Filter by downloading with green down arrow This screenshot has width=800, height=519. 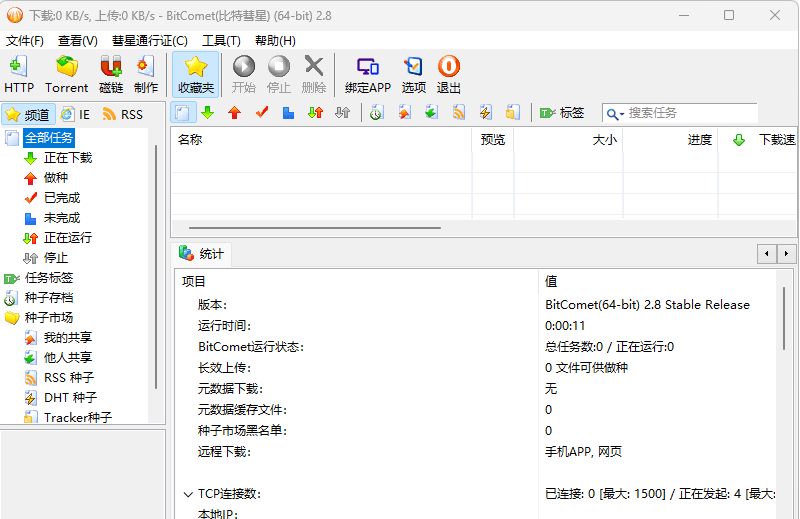pyautogui.click(x=208, y=113)
